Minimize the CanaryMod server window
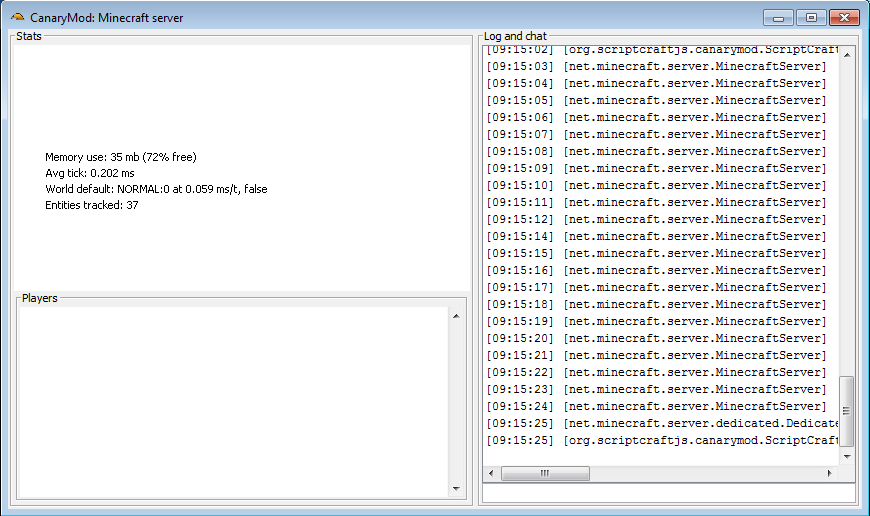Viewport: 870px width, 516px height. tap(778, 18)
